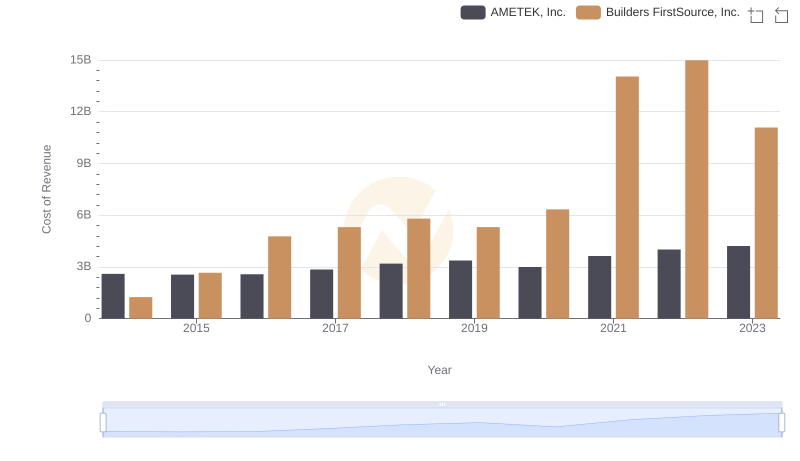Image resolution: width=800 pixels, height=461 pixels.
Task: Toggle Builders FirstSource, Inc. legend swatch
Action: pos(588,12)
